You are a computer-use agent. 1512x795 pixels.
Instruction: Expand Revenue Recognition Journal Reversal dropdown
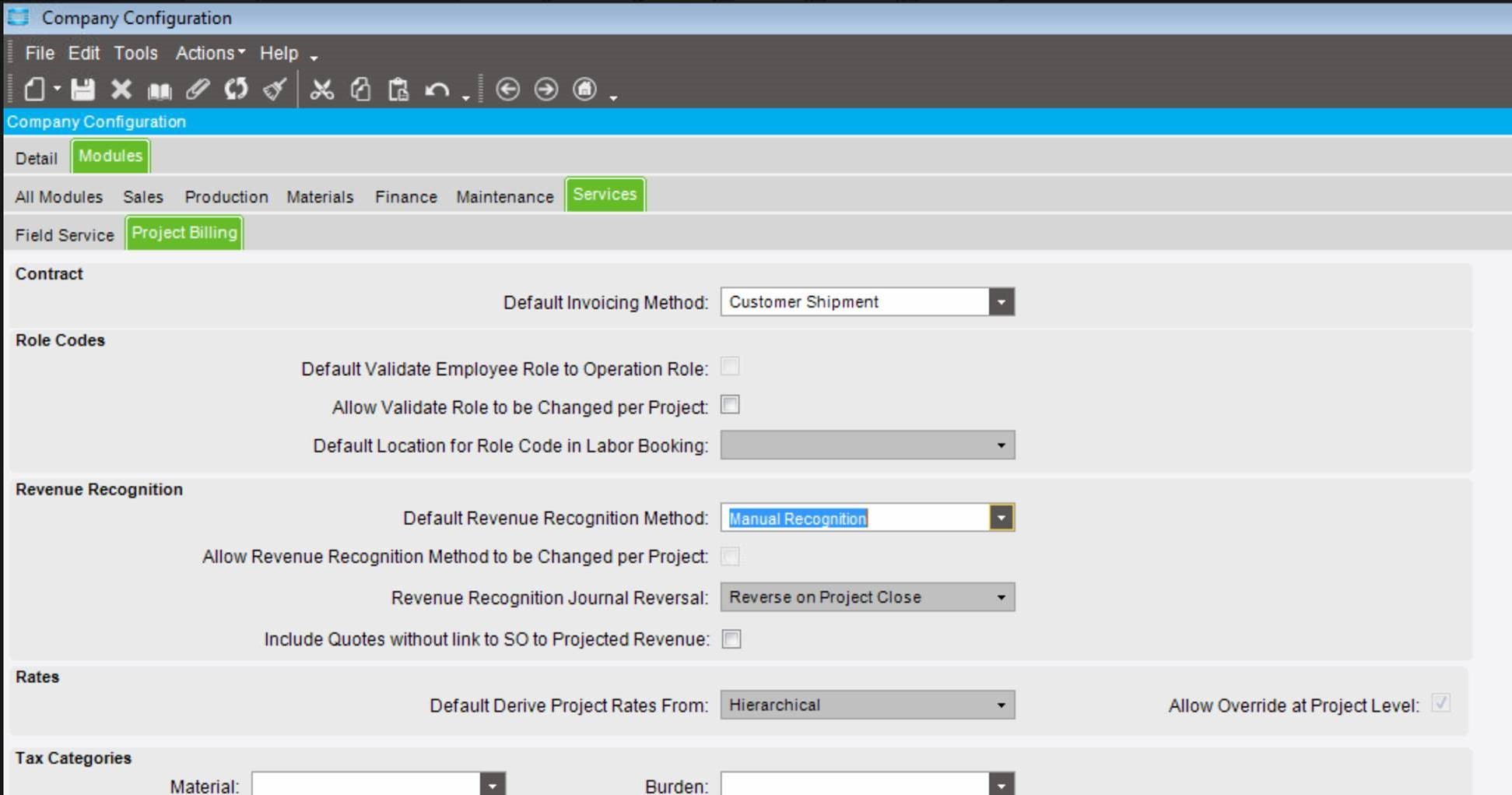pyautogui.click(x=1001, y=597)
